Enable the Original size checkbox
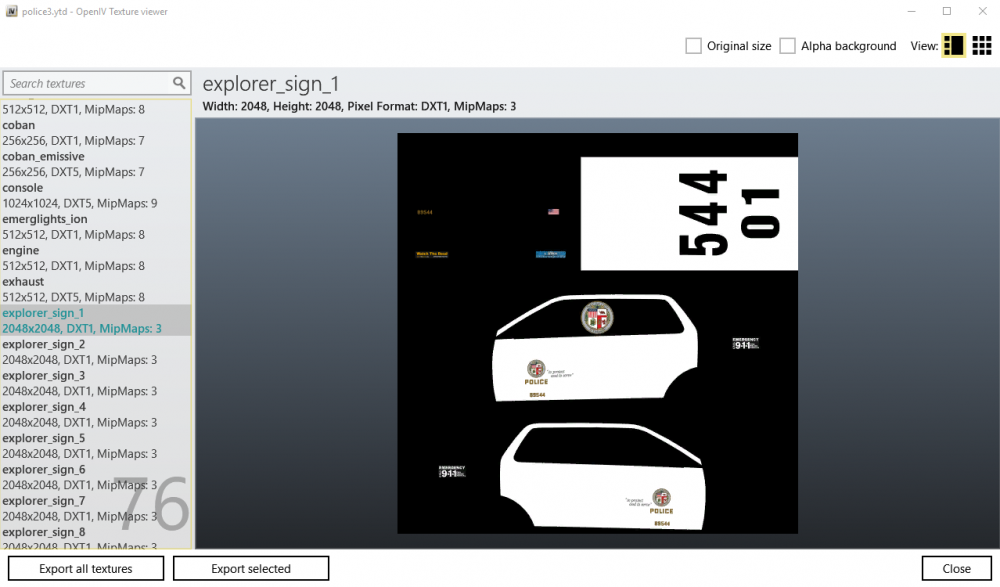The height and width of the screenshot is (587, 1000). coord(694,45)
